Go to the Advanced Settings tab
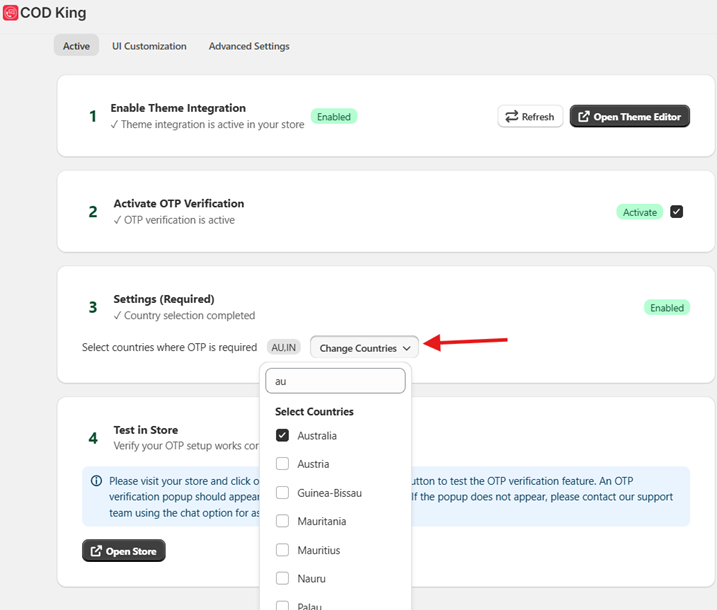Viewport: 717px width, 610px height. click(249, 46)
